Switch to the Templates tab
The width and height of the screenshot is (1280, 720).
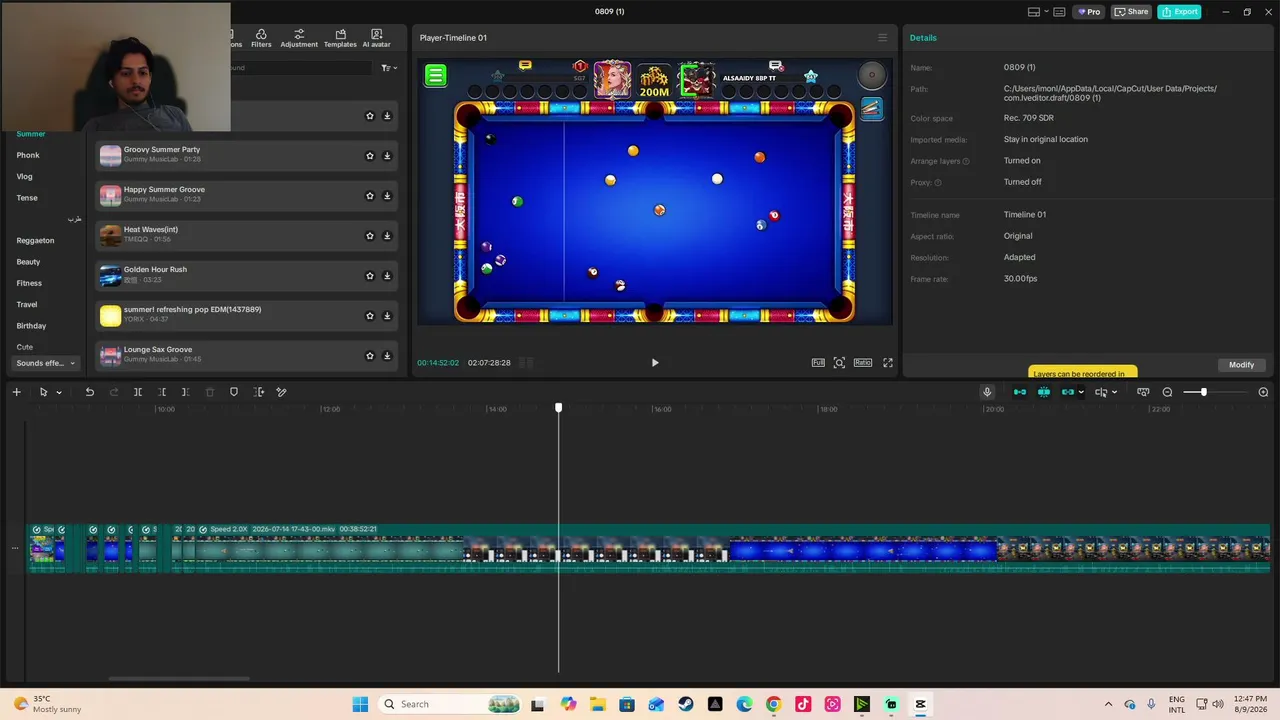tap(340, 38)
